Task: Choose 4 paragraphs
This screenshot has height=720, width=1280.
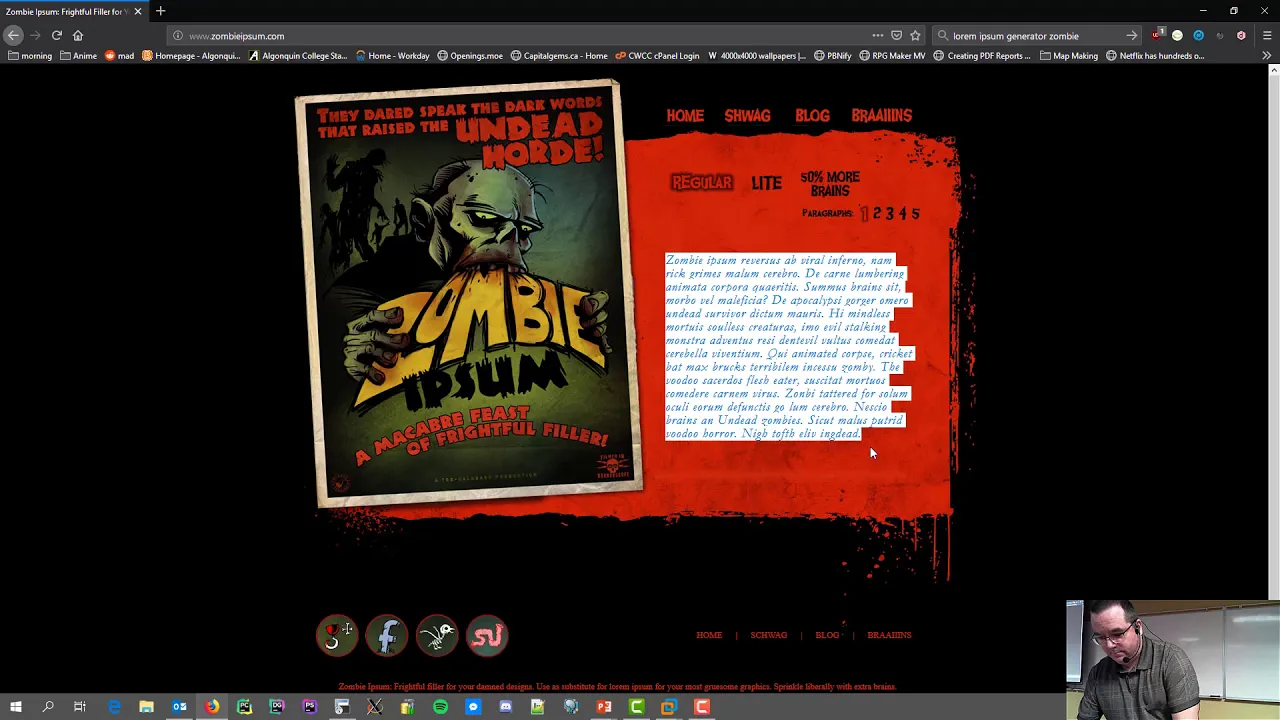Action: pyautogui.click(x=902, y=213)
